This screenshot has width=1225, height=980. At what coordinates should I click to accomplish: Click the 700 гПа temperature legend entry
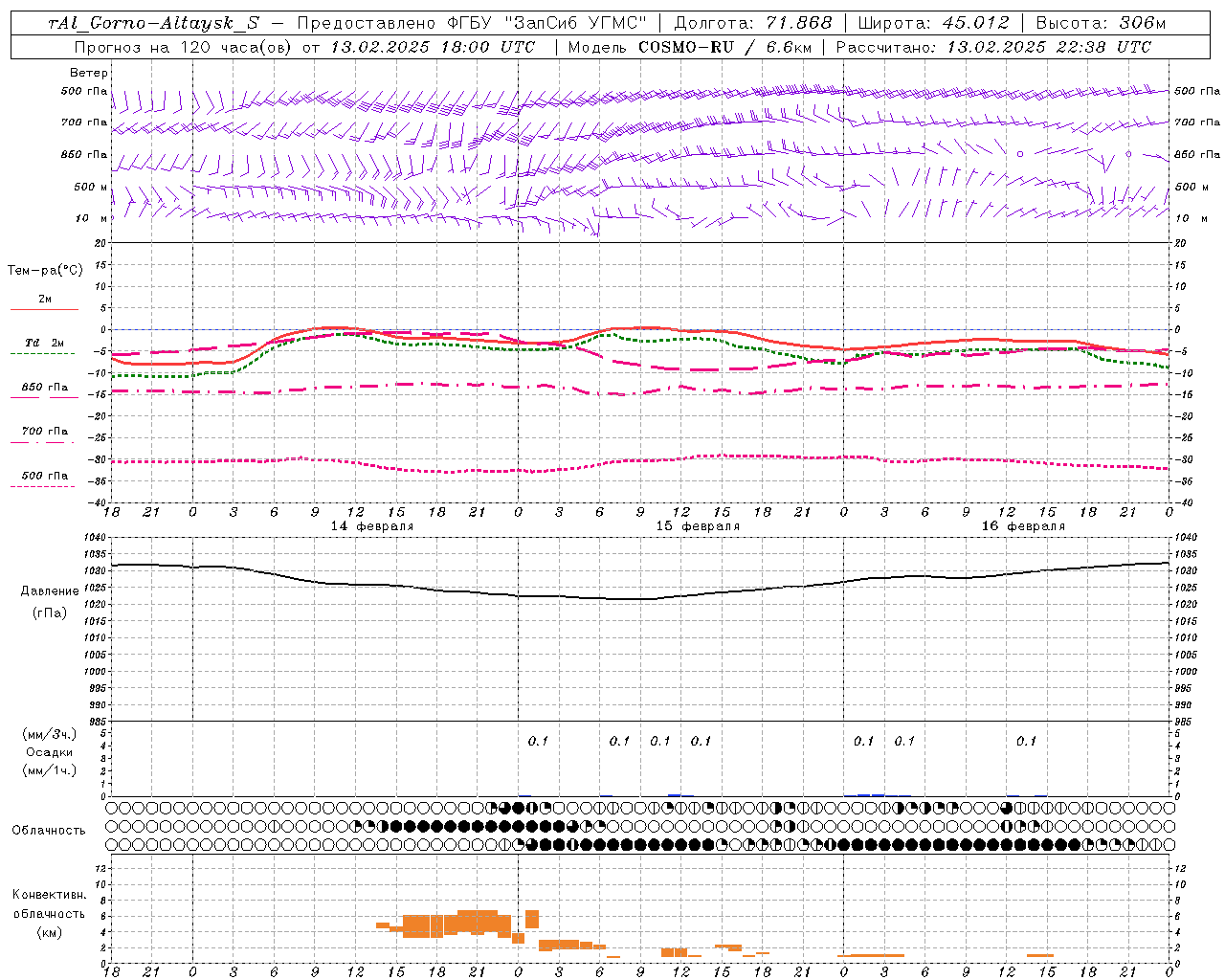(x=44, y=432)
